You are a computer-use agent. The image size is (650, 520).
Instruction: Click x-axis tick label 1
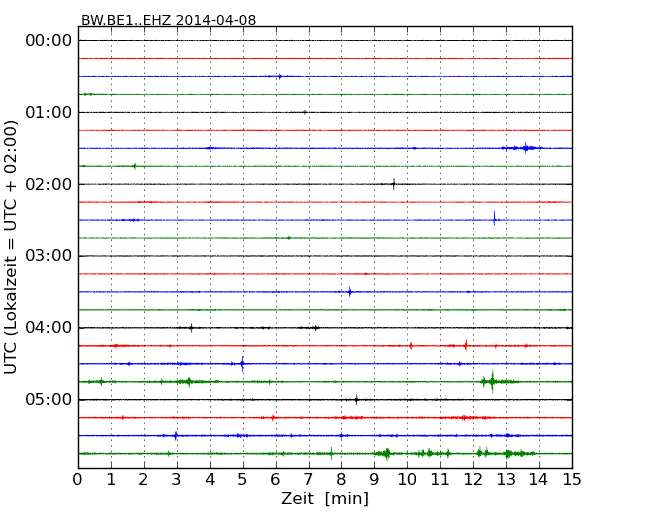coord(111,480)
